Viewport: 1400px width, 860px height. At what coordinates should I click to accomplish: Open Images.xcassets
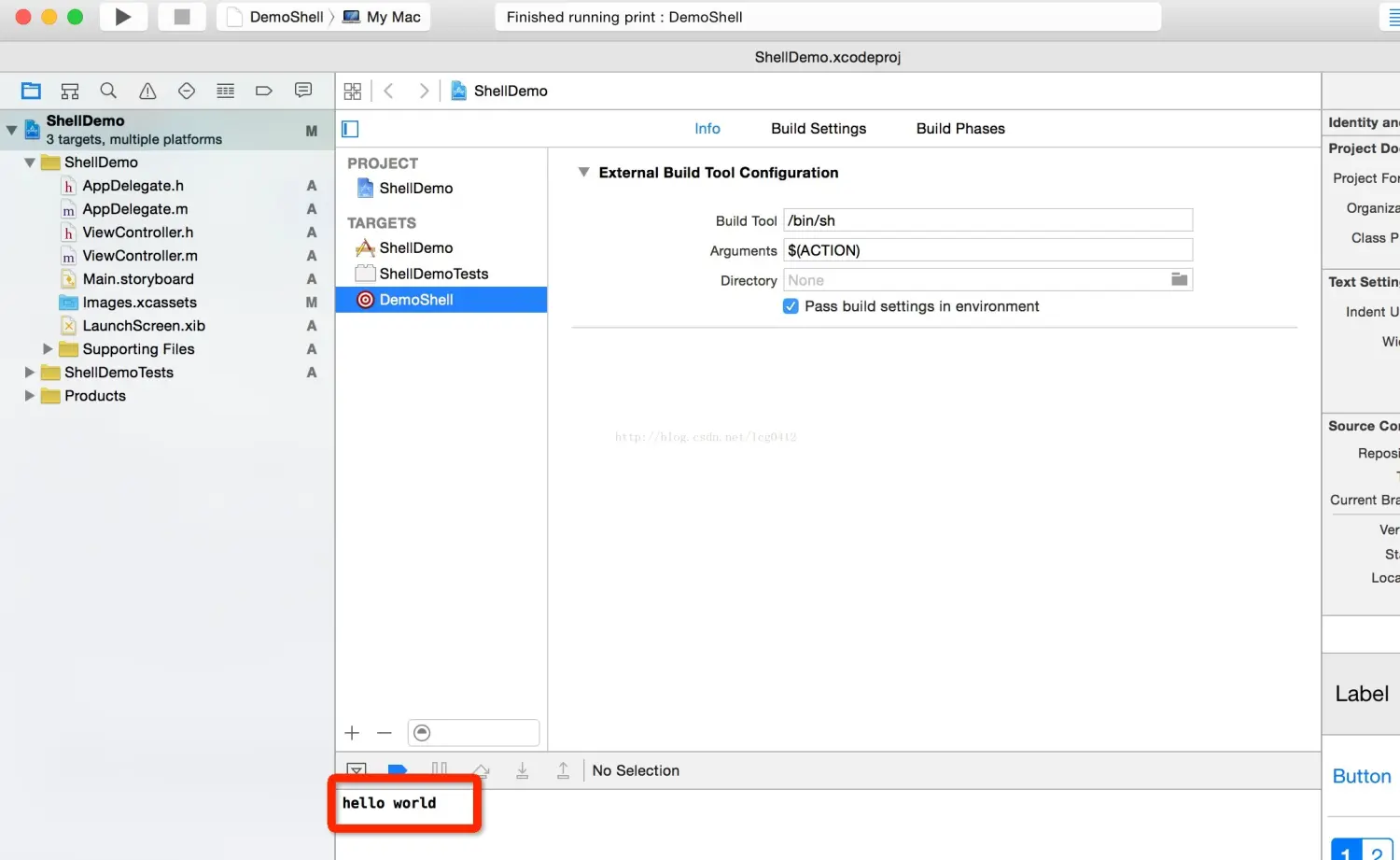(139, 303)
